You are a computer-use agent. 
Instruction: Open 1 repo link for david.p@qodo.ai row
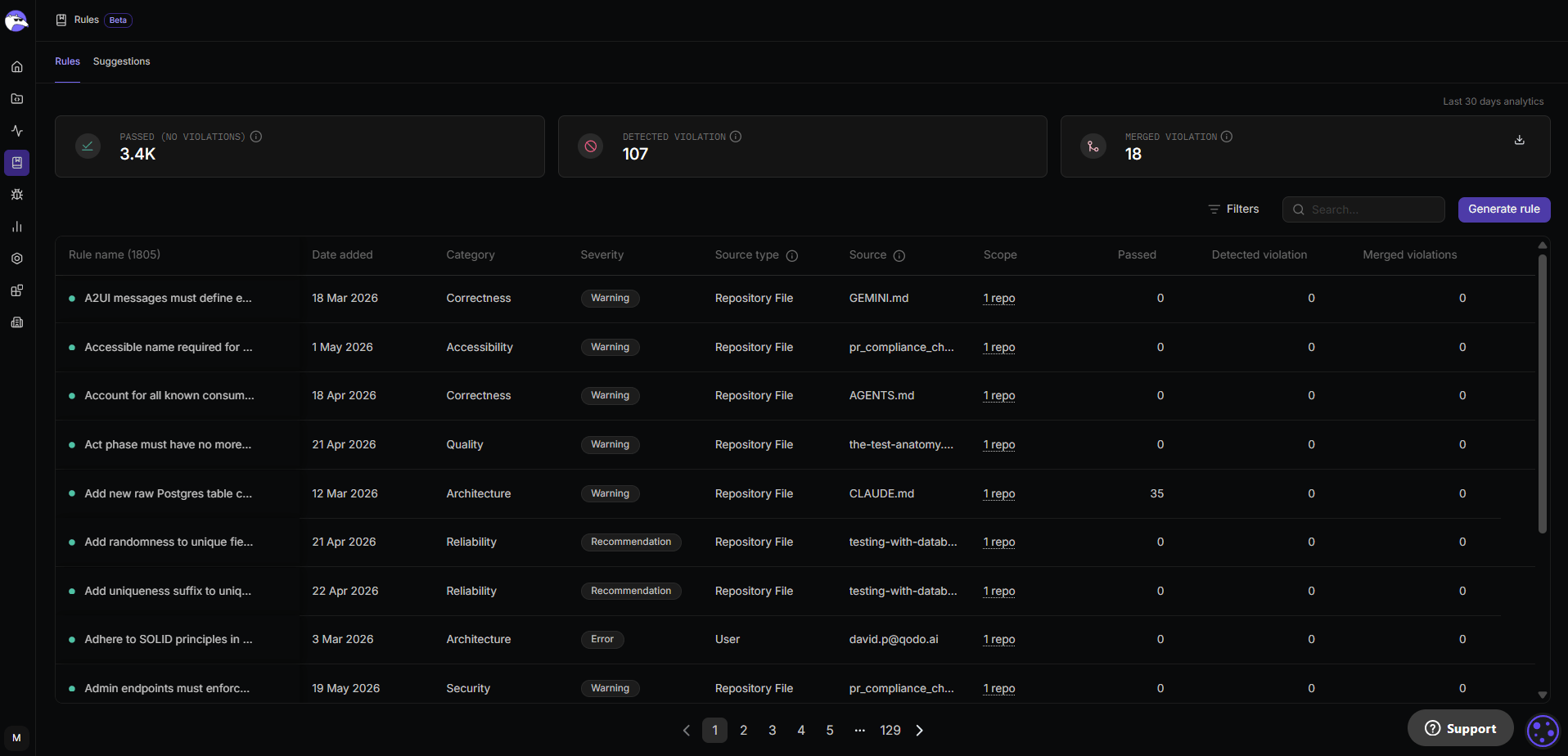999,640
